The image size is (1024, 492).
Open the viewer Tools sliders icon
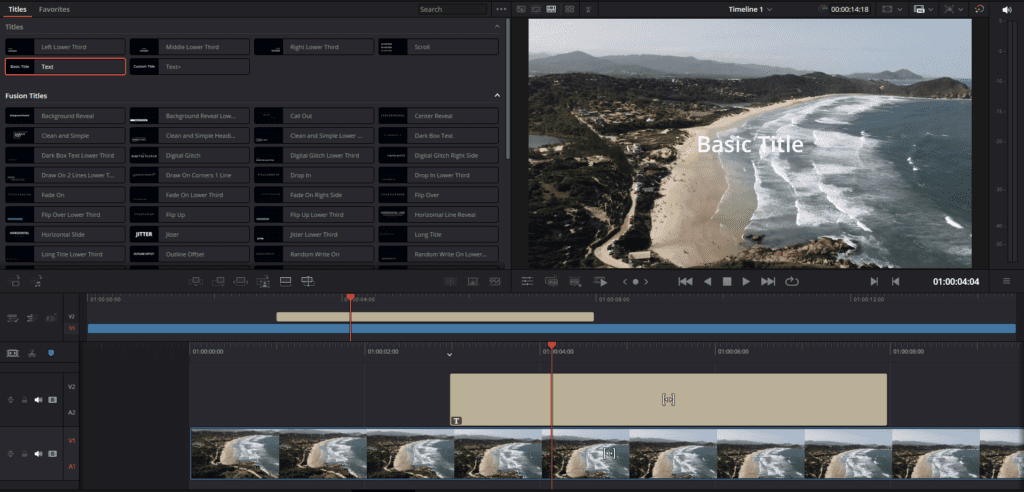pyautogui.click(x=528, y=282)
